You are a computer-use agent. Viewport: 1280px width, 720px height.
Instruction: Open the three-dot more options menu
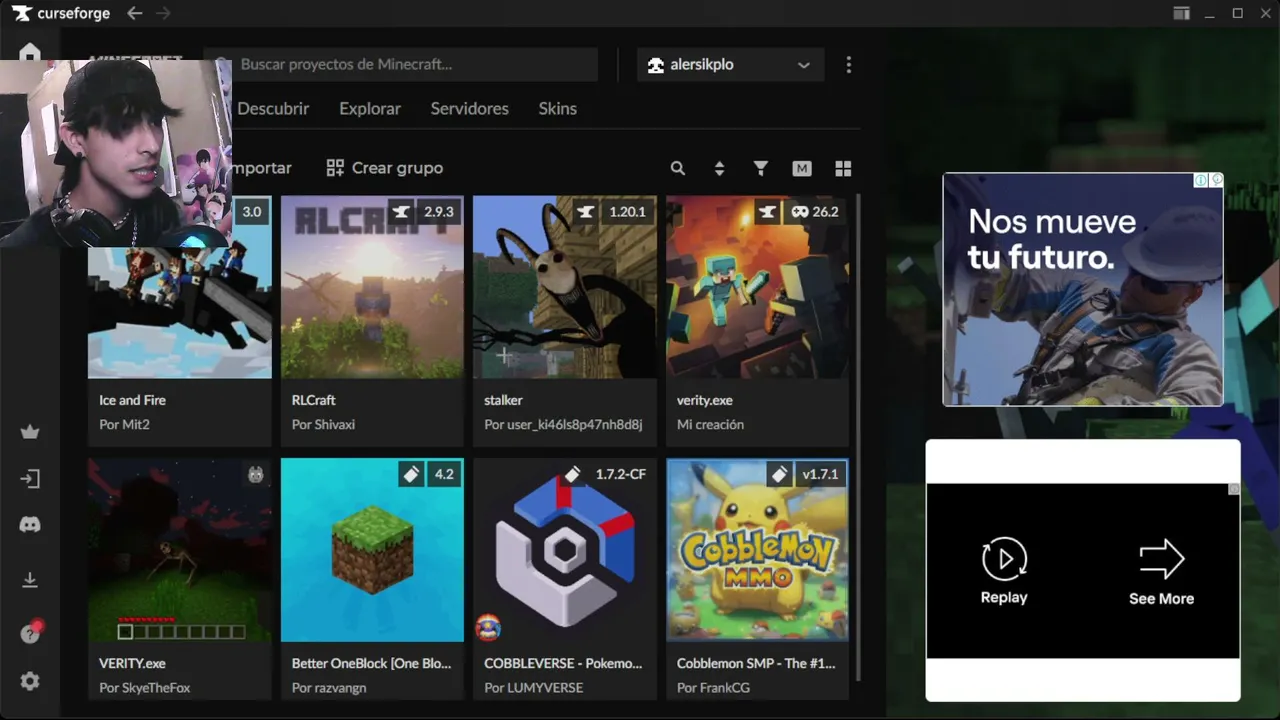click(x=849, y=65)
